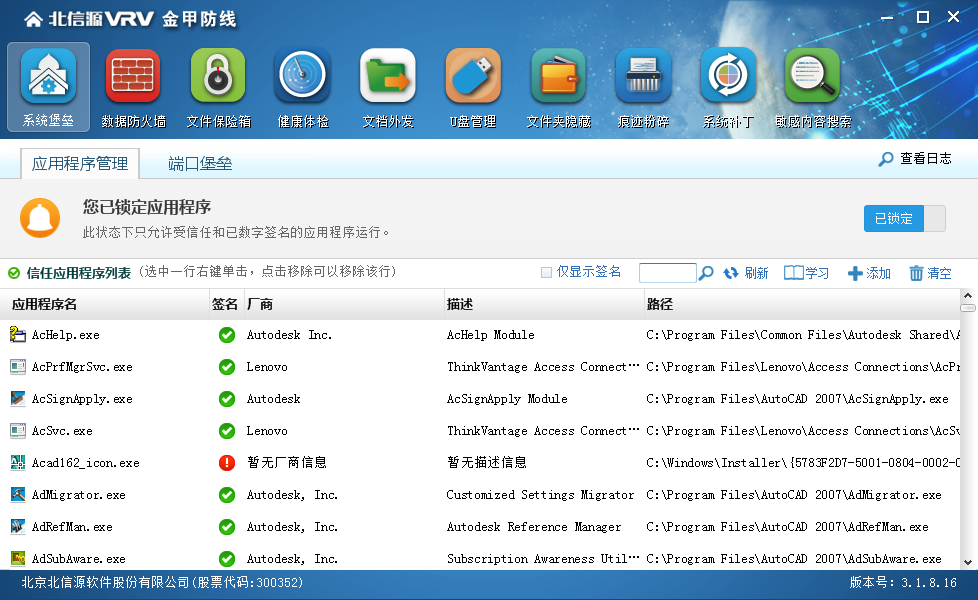Click green check beside 信任应用程序列表

14,273
